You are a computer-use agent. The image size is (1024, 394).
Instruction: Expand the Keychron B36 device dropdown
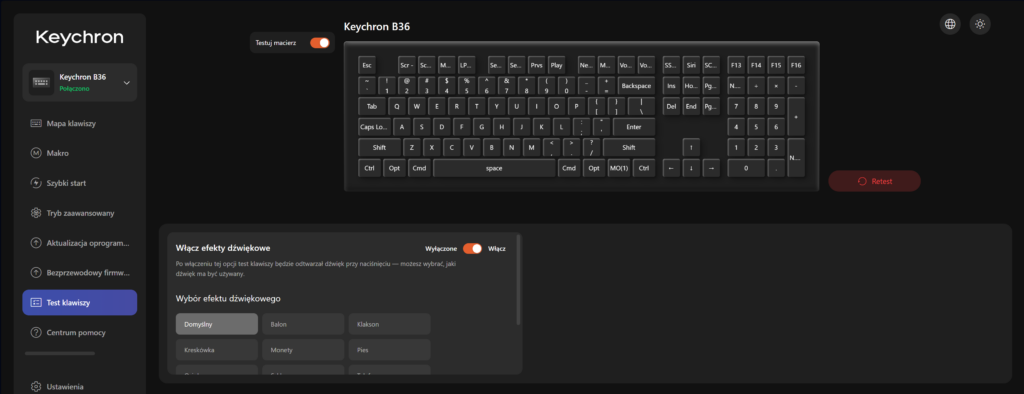pos(127,82)
